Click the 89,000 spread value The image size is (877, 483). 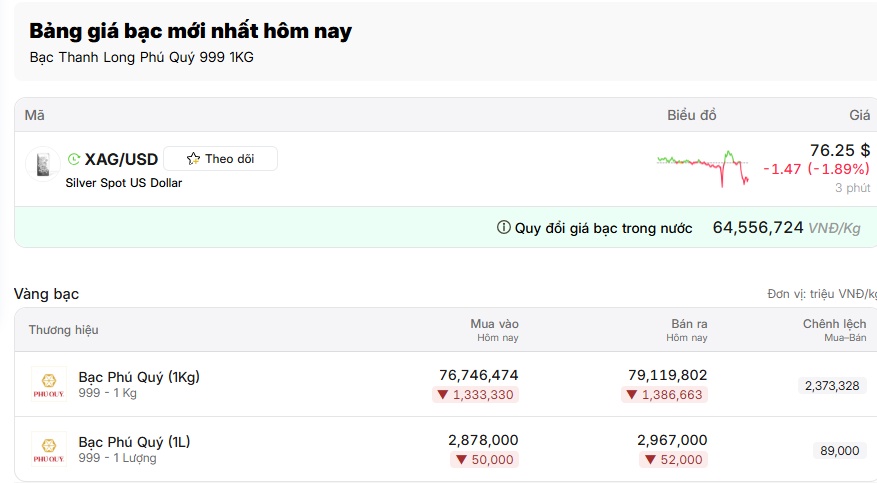pyautogui.click(x=840, y=451)
